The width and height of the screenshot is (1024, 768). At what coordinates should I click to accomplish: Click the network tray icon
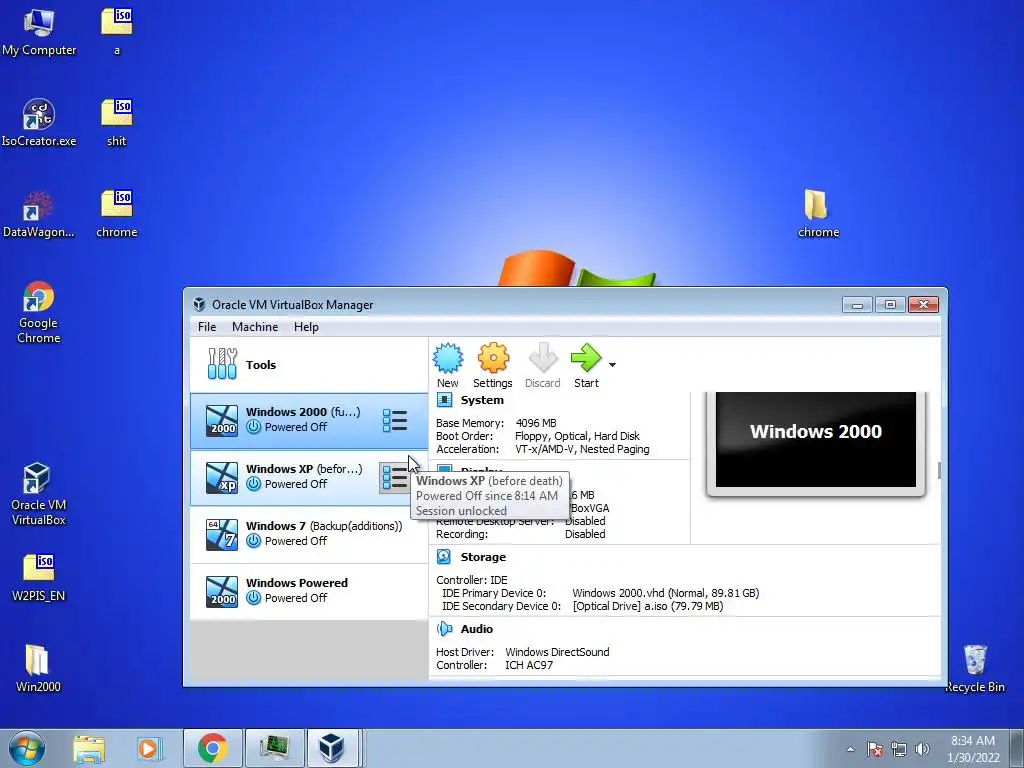tap(899, 749)
